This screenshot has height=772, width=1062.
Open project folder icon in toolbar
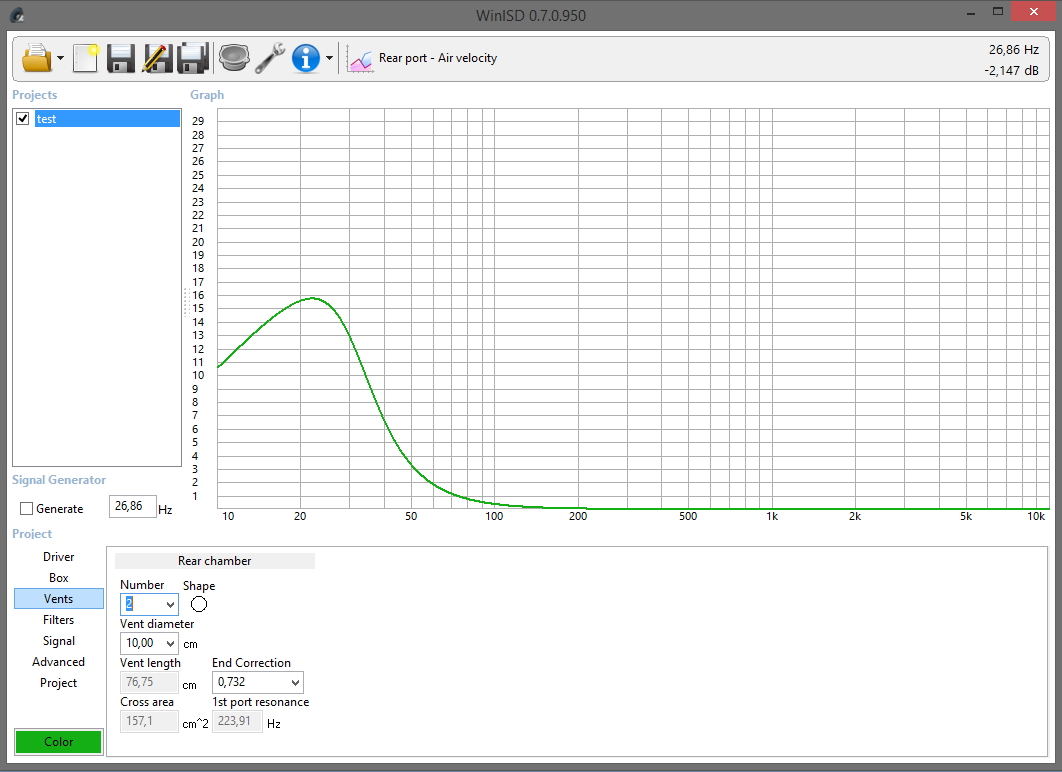37,58
